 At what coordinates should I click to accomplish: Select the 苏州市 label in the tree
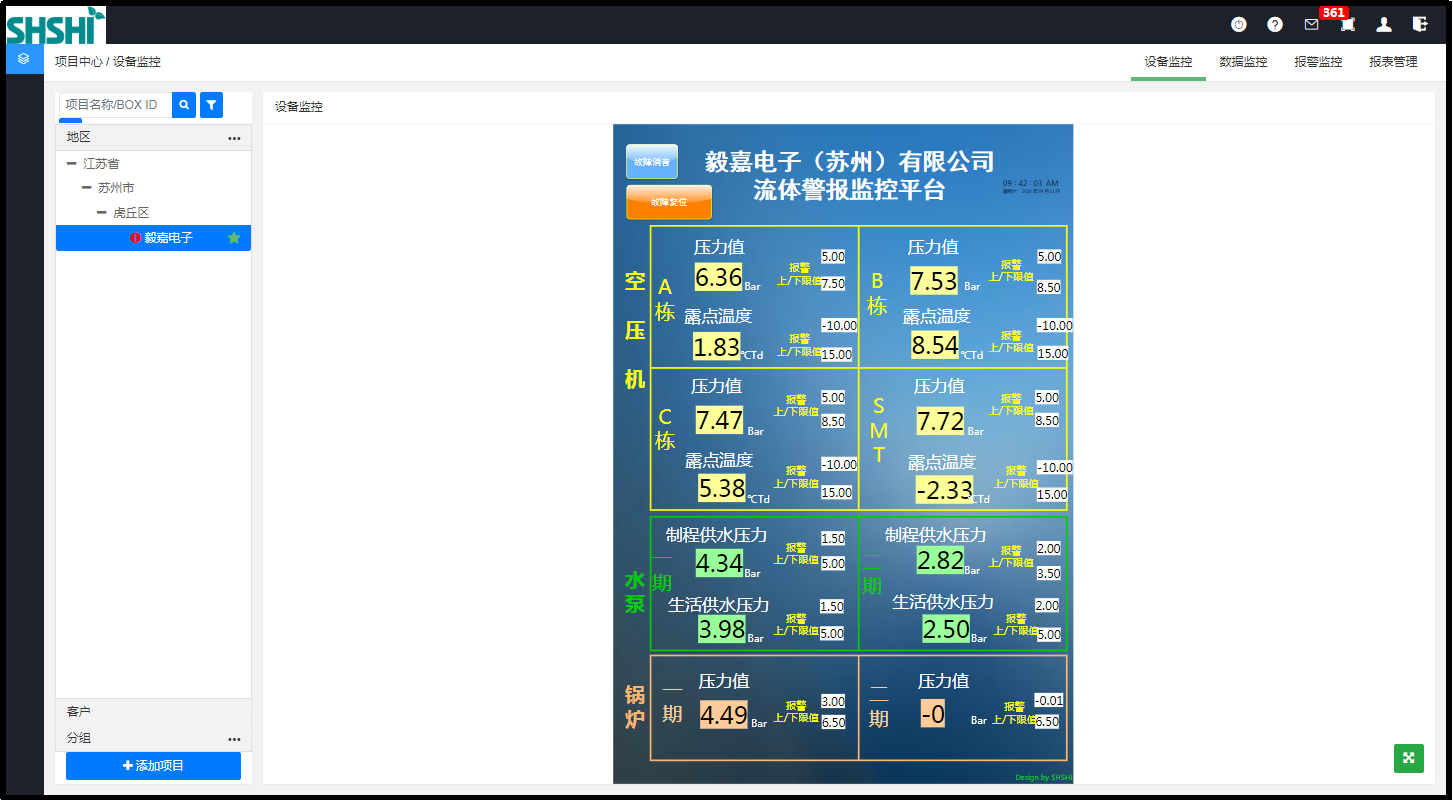coord(116,188)
